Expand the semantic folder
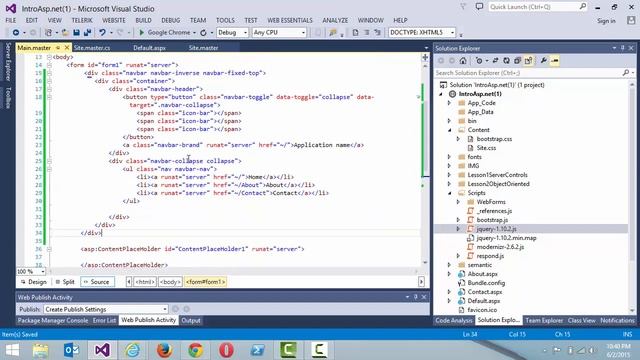The width and height of the screenshot is (640, 360). tap(450, 265)
